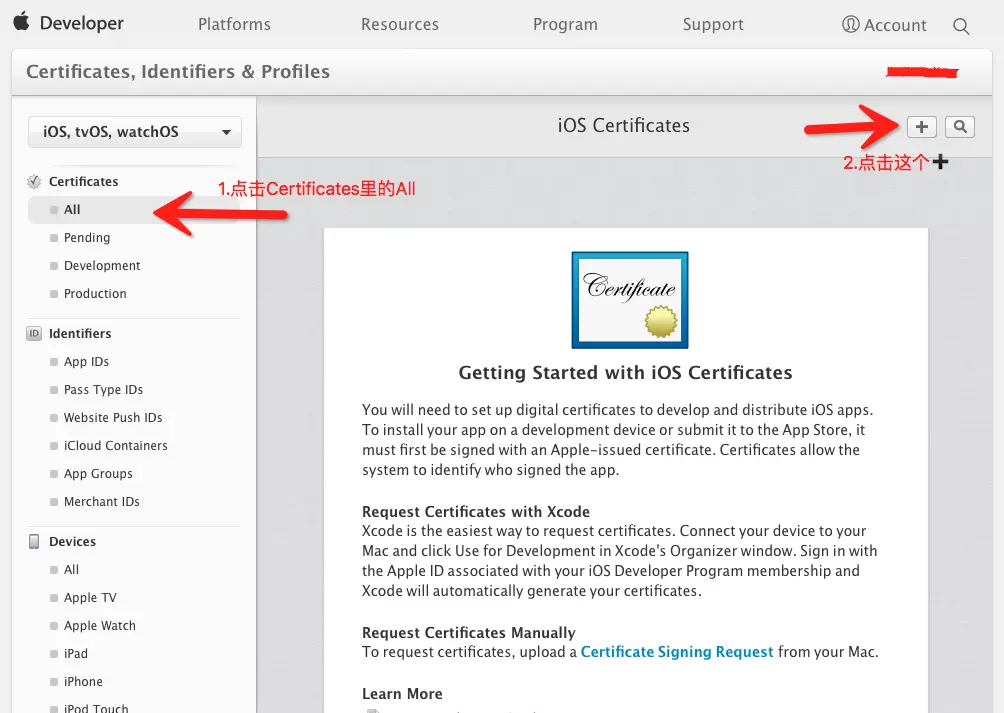Screen dimensions: 1004x713
Task: Click Getting Started with iOS Certificates heading
Action: point(626,373)
